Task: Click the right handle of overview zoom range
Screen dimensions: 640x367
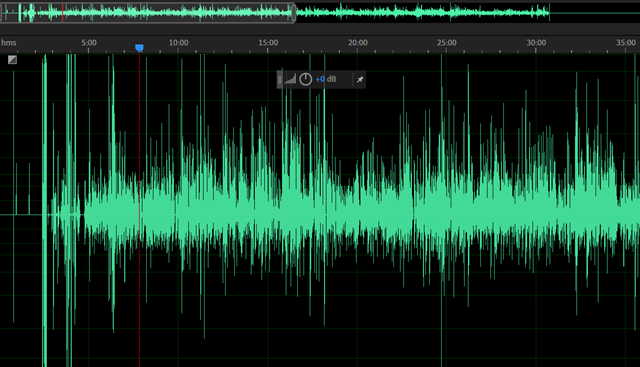Action: pos(293,13)
